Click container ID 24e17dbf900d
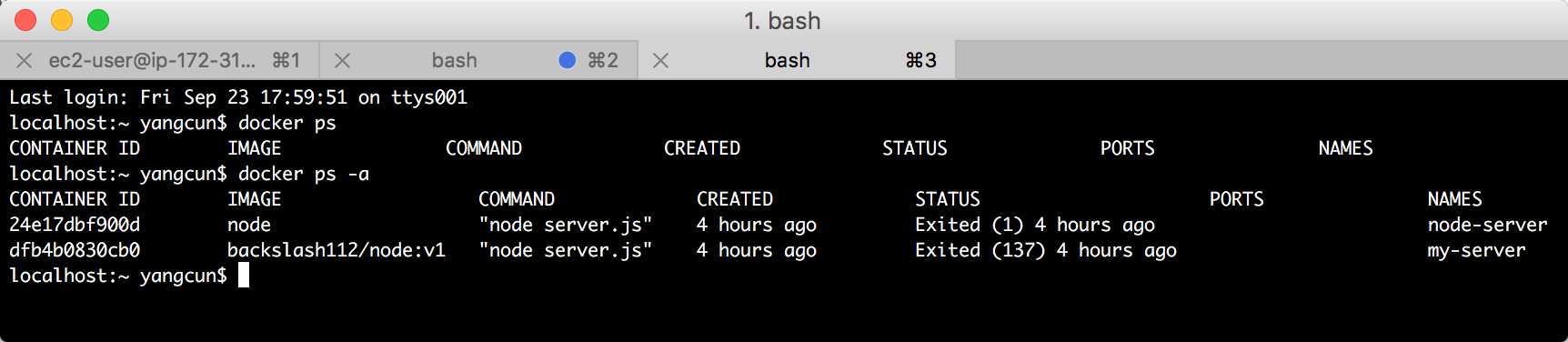Viewport: 1568px width, 342px height. (x=75, y=225)
